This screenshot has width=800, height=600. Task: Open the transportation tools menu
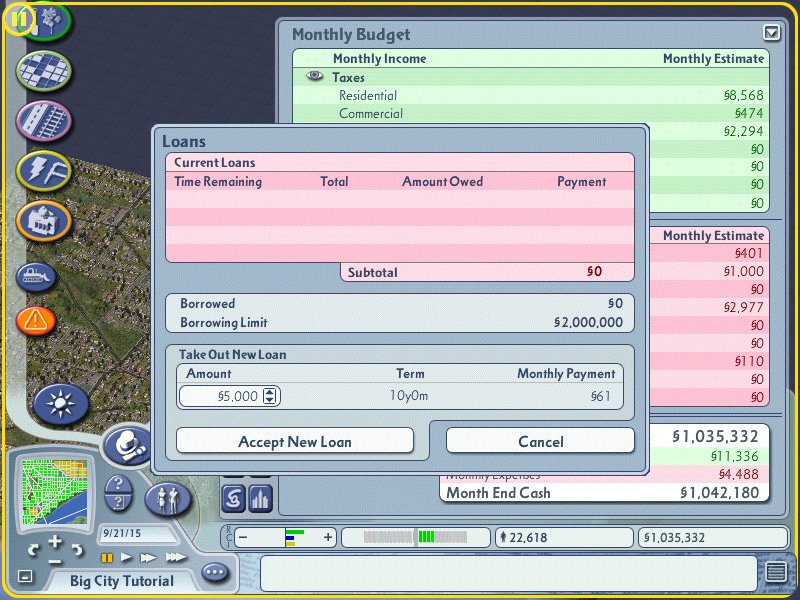pos(43,121)
